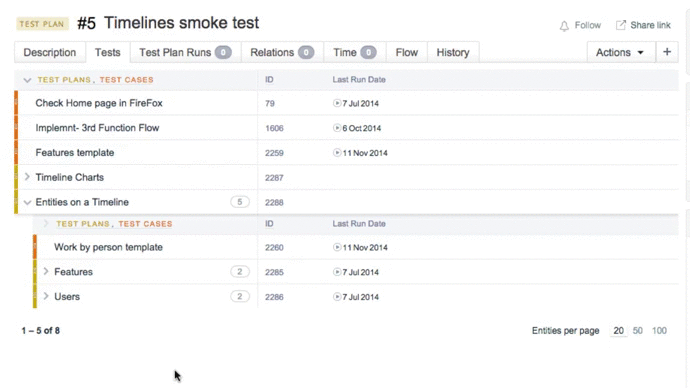Click the Share link arrow icon
690x388 pixels.
point(620,25)
